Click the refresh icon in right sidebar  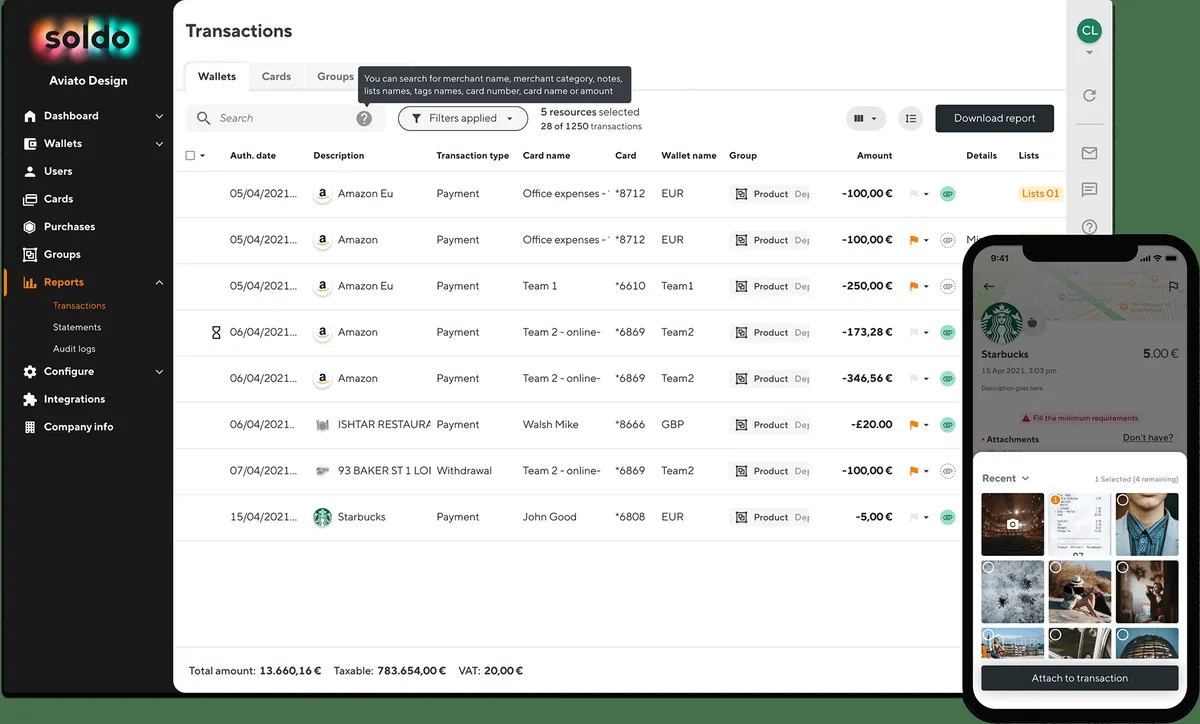[x=1089, y=96]
